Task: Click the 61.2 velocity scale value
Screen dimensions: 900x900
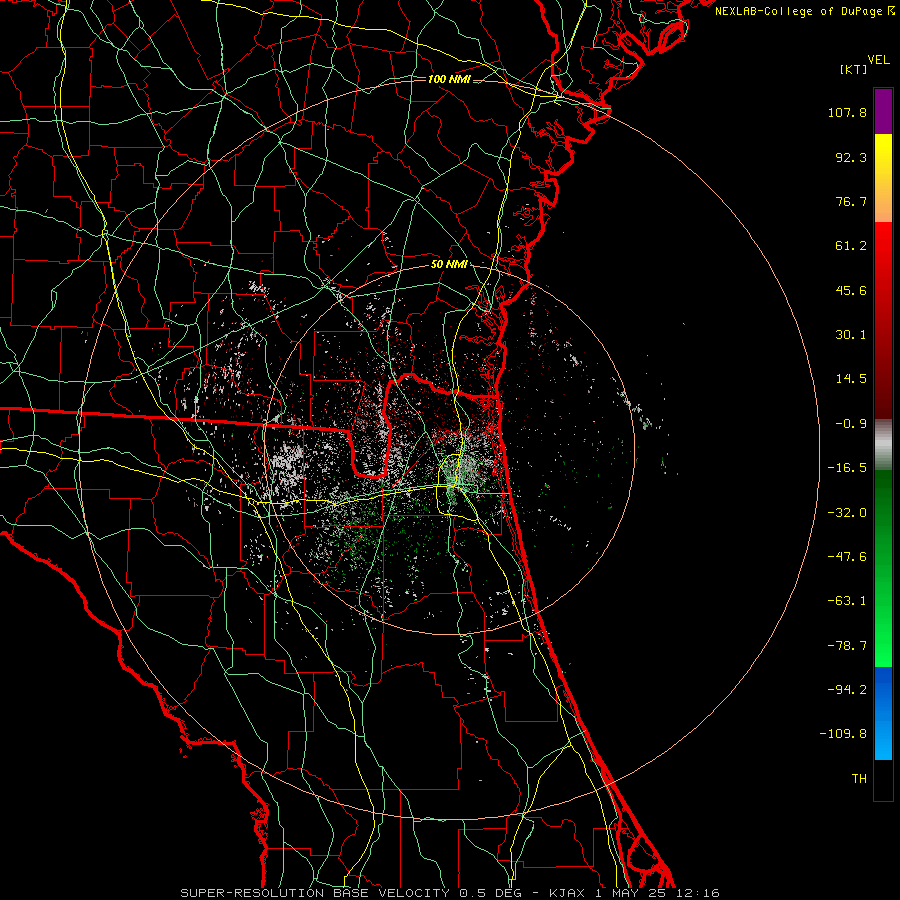Action: click(851, 246)
